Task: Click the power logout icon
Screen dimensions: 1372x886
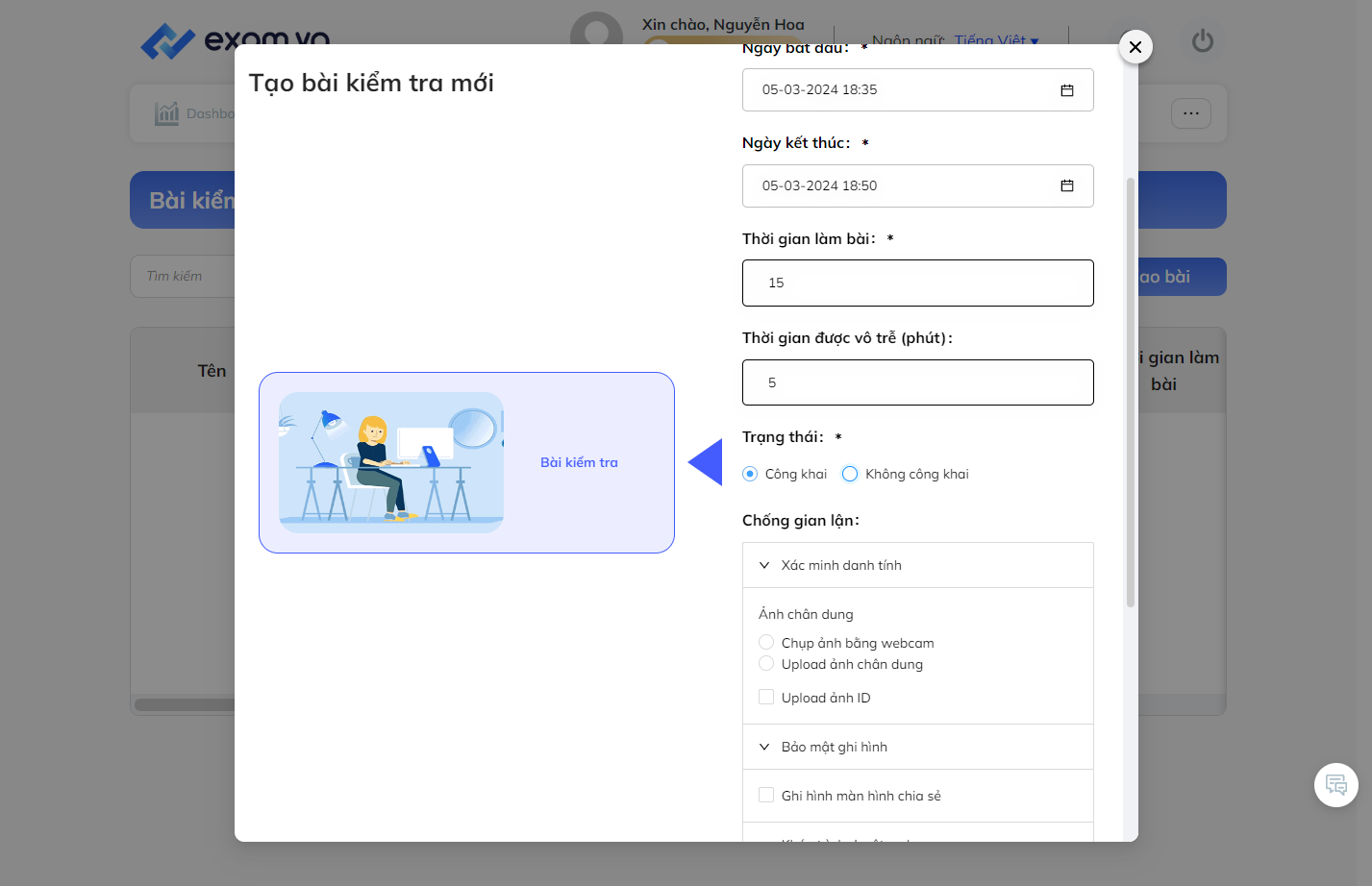Action: coord(1203,41)
